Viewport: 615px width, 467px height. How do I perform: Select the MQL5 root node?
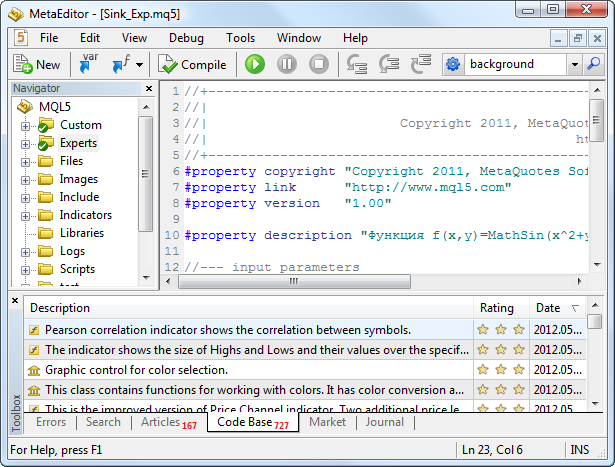(x=55, y=107)
